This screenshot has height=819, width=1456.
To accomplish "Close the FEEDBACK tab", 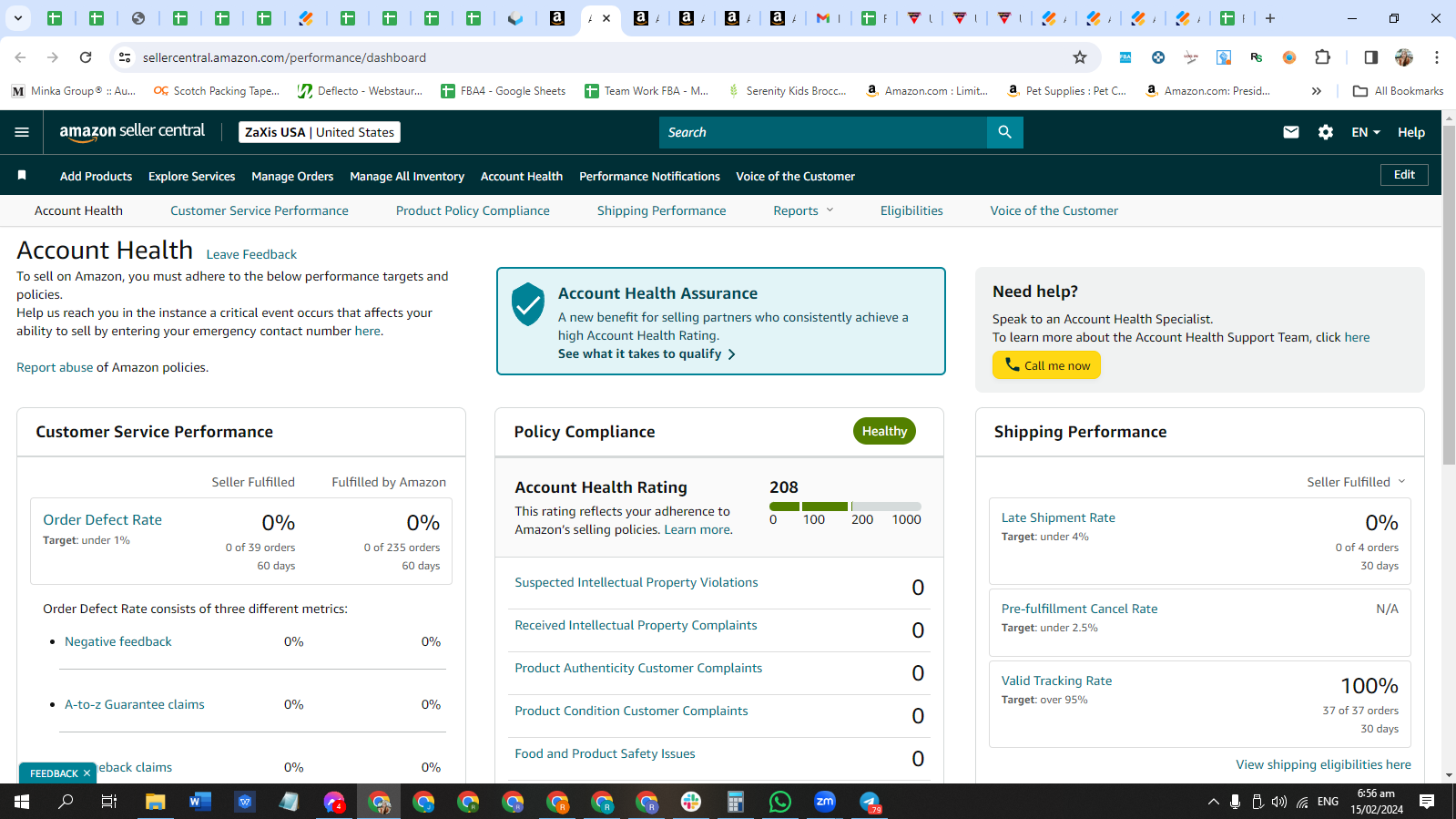I will pyautogui.click(x=87, y=773).
